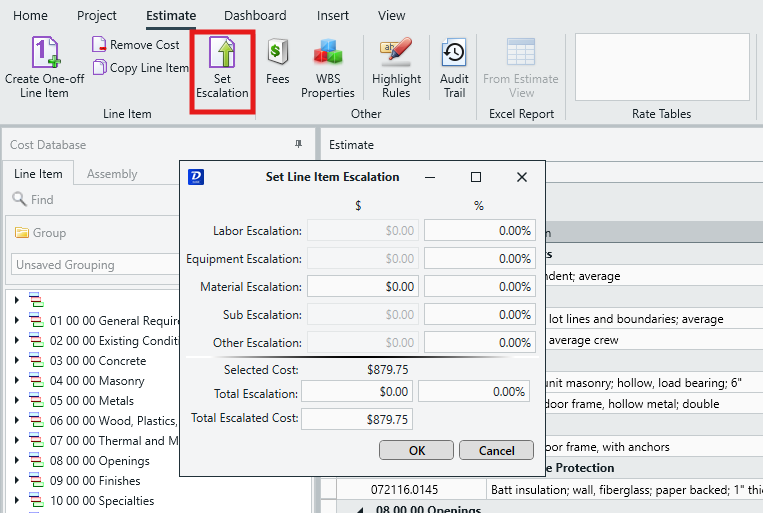The image size is (763, 513).
Task: Expand 08 00 00 Openings tree node
Action: pyautogui.click(x=16, y=461)
